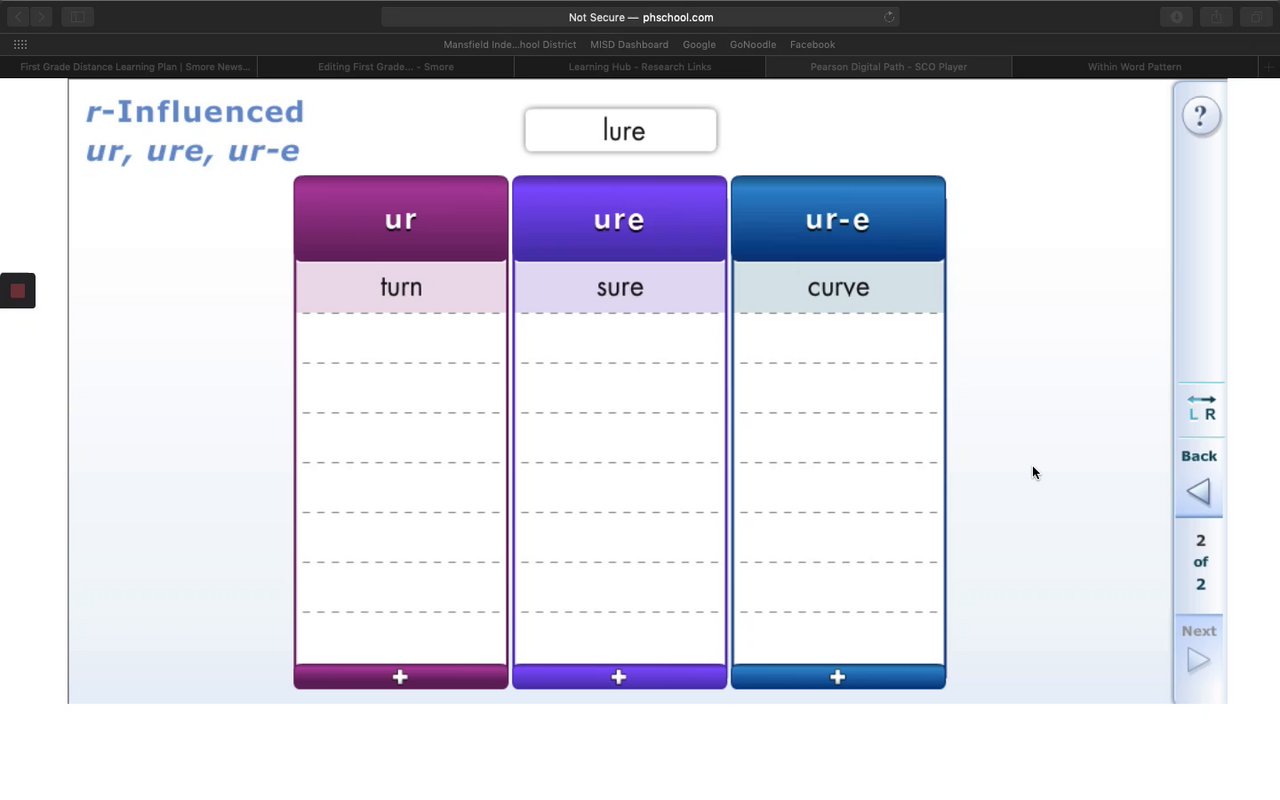Open the Share toolbar icon
The width and height of the screenshot is (1280, 800).
pos(1216,17)
